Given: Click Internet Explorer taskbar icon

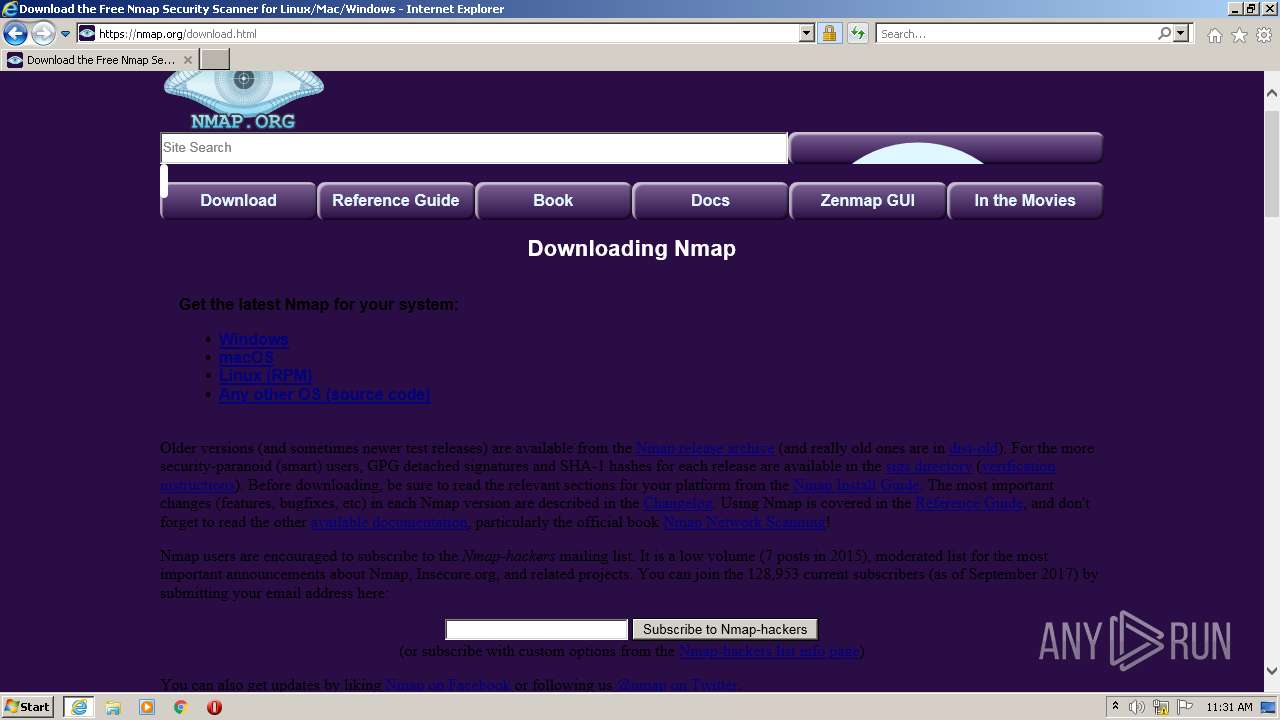Looking at the screenshot, I should pyautogui.click(x=78, y=707).
